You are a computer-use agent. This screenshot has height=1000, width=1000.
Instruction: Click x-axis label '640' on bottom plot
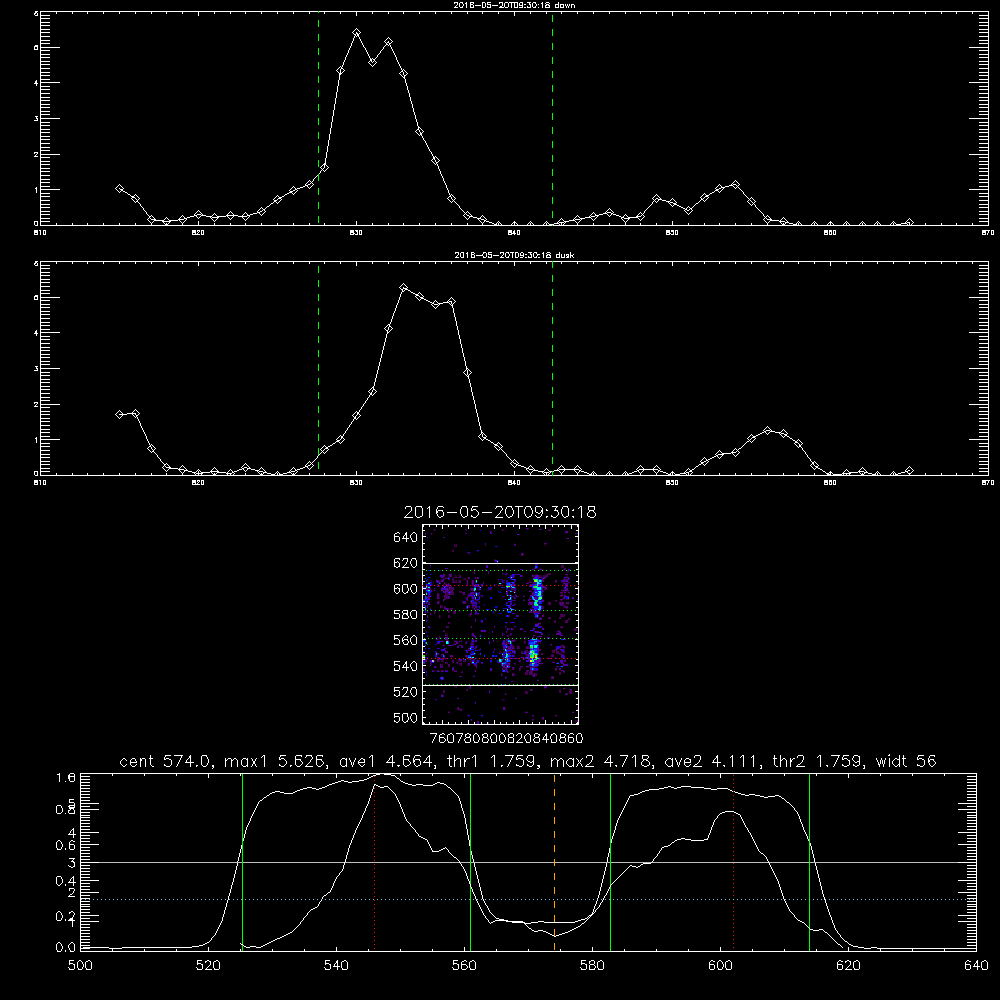tap(976, 966)
